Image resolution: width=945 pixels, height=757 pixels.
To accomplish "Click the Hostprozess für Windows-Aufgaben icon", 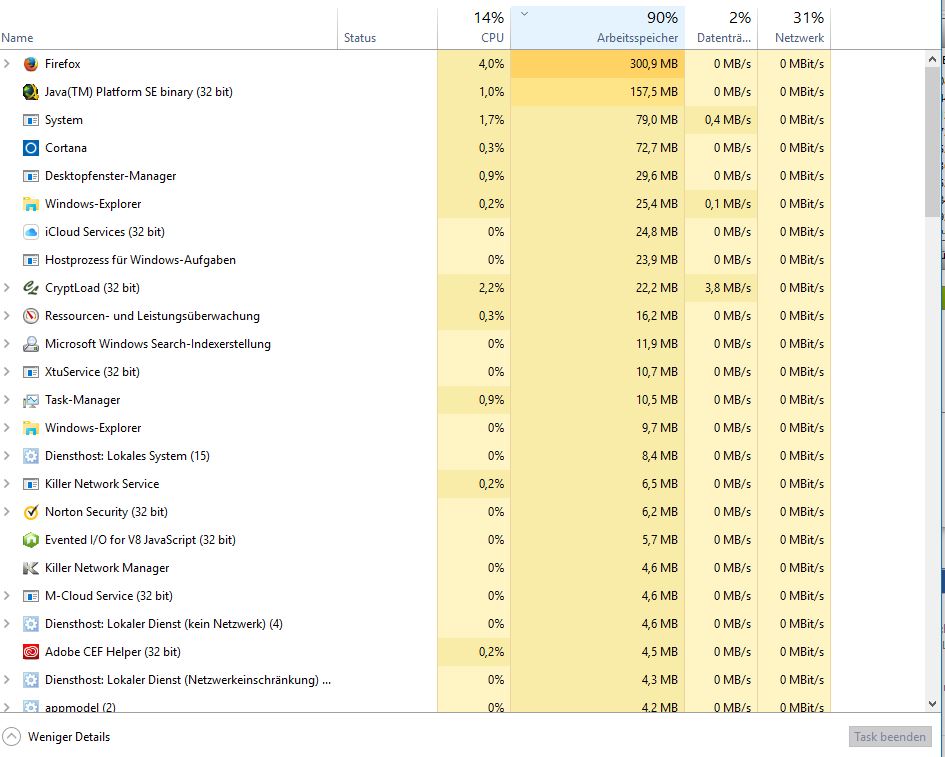I will tap(31, 260).
